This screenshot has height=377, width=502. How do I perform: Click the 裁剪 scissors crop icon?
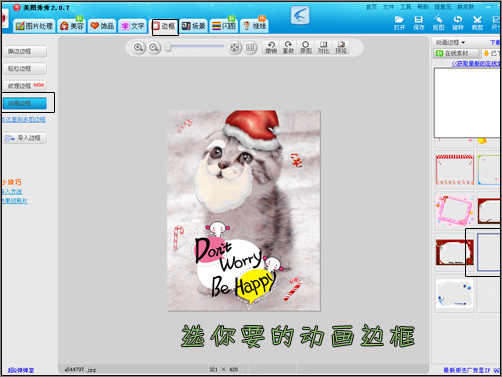click(477, 23)
